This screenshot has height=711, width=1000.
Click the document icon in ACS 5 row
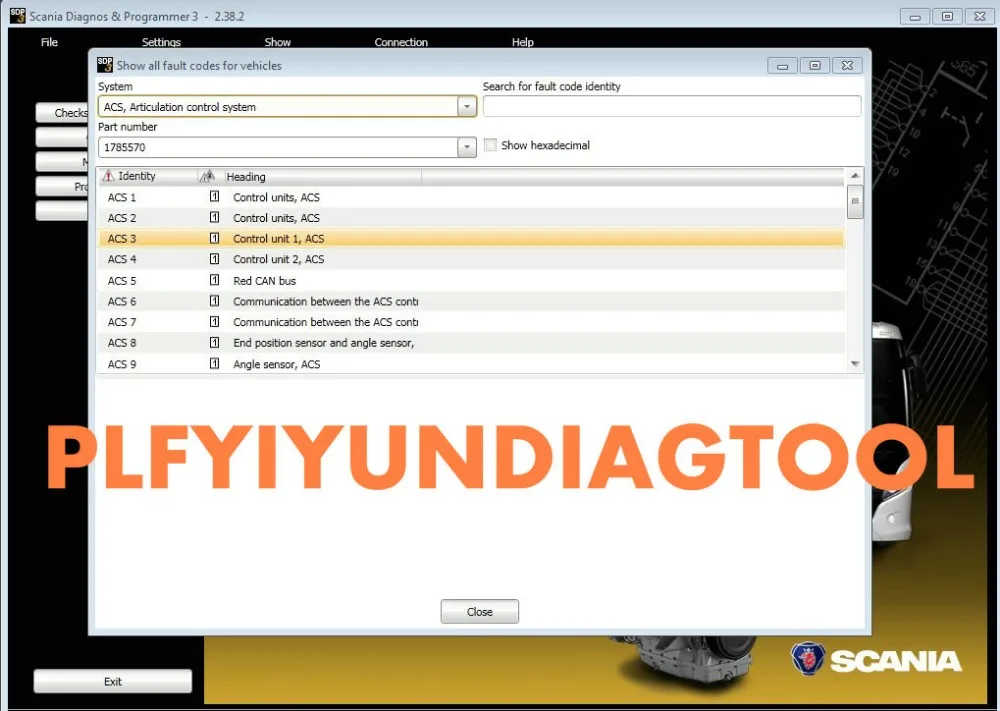(x=214, y=280)
